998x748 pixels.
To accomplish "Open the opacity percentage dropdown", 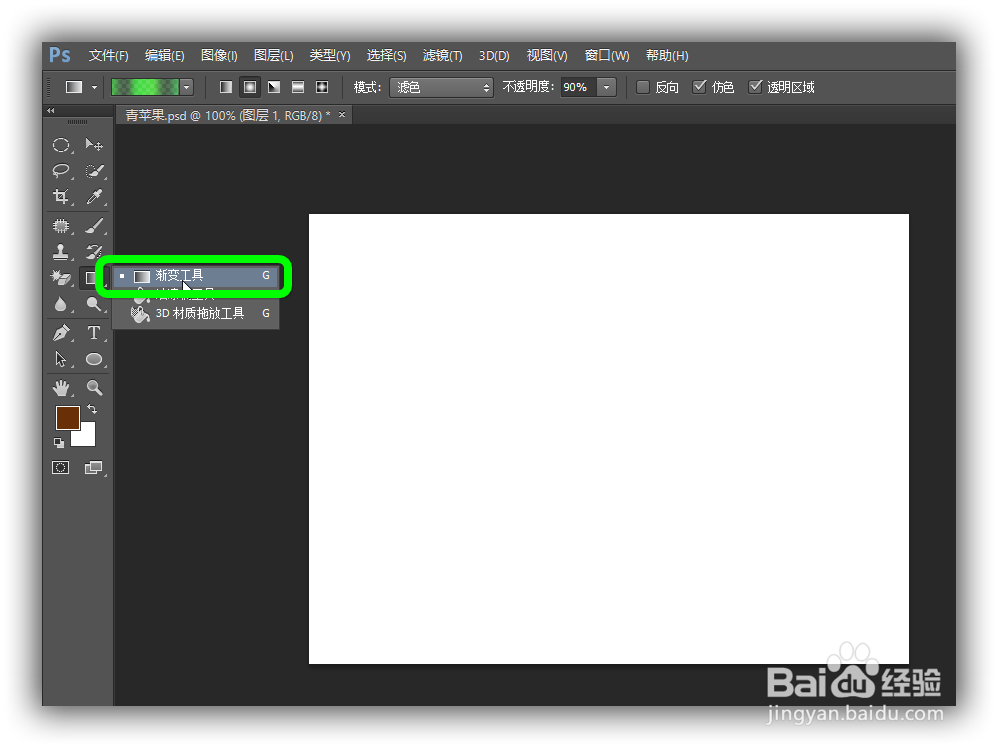I will [606, 87].
